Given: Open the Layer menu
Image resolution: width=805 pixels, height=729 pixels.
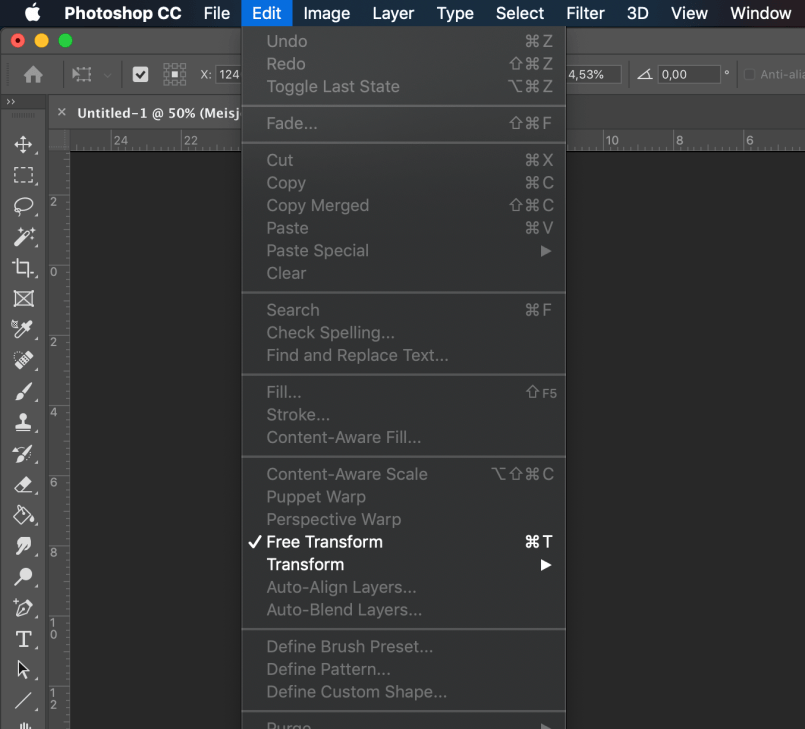Looking at the screenshot, I should pyautogui.click(x=393, y=13).
